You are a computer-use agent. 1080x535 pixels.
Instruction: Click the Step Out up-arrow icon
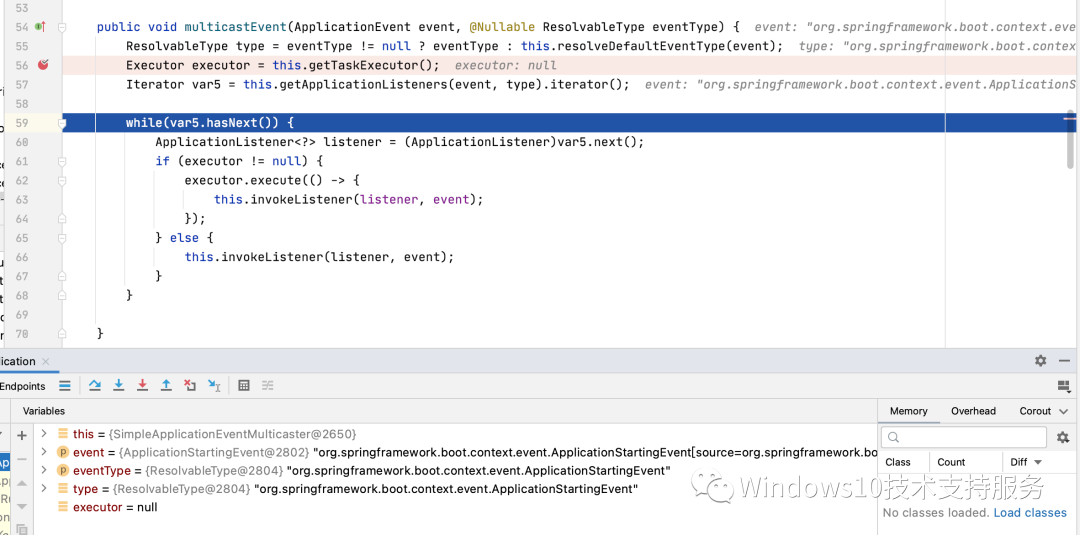pyautogui.click(x=166, y=386)
